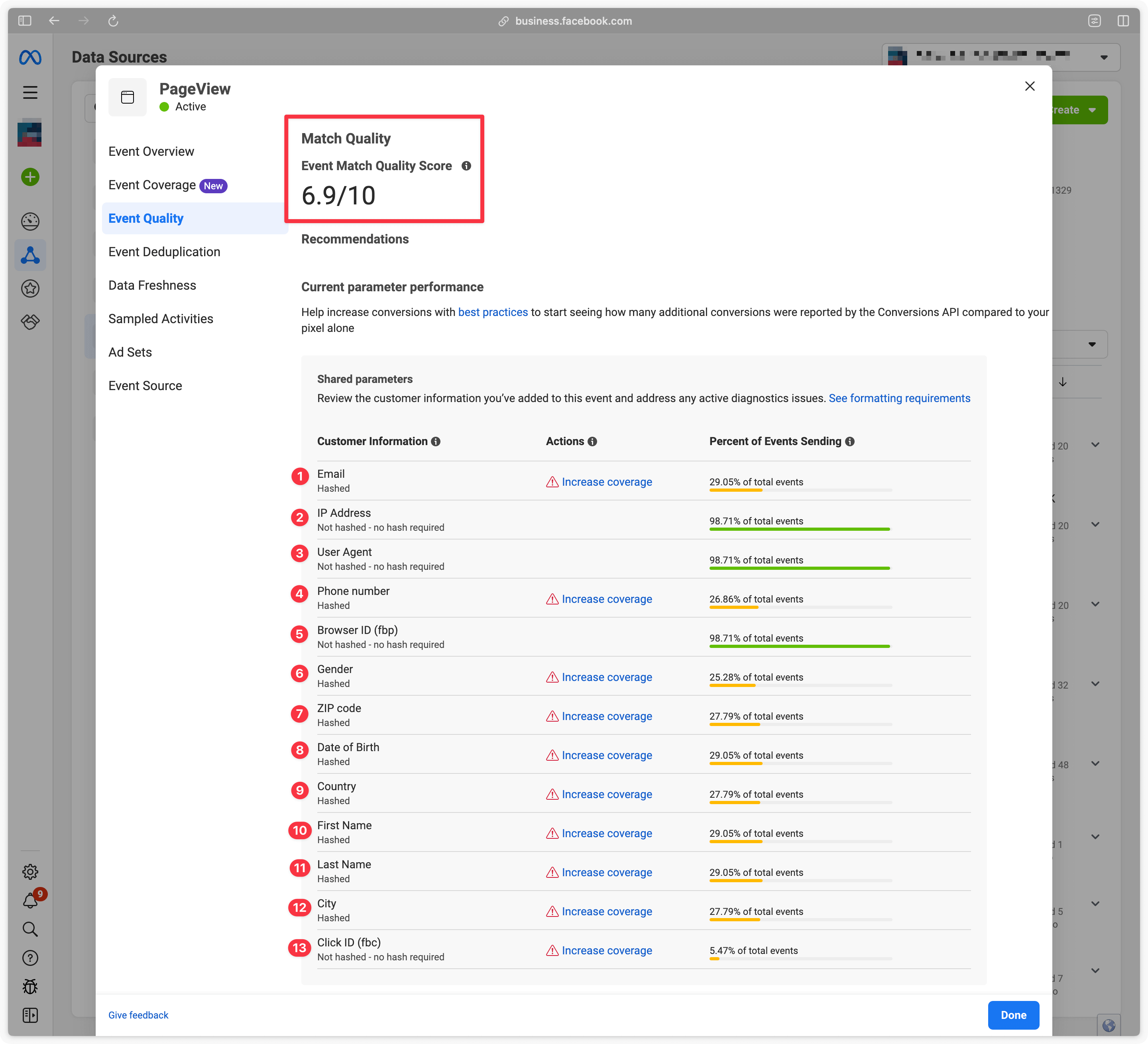Click the Recommendations heading
The image size is (1148, 1044).
click(355, 239)
